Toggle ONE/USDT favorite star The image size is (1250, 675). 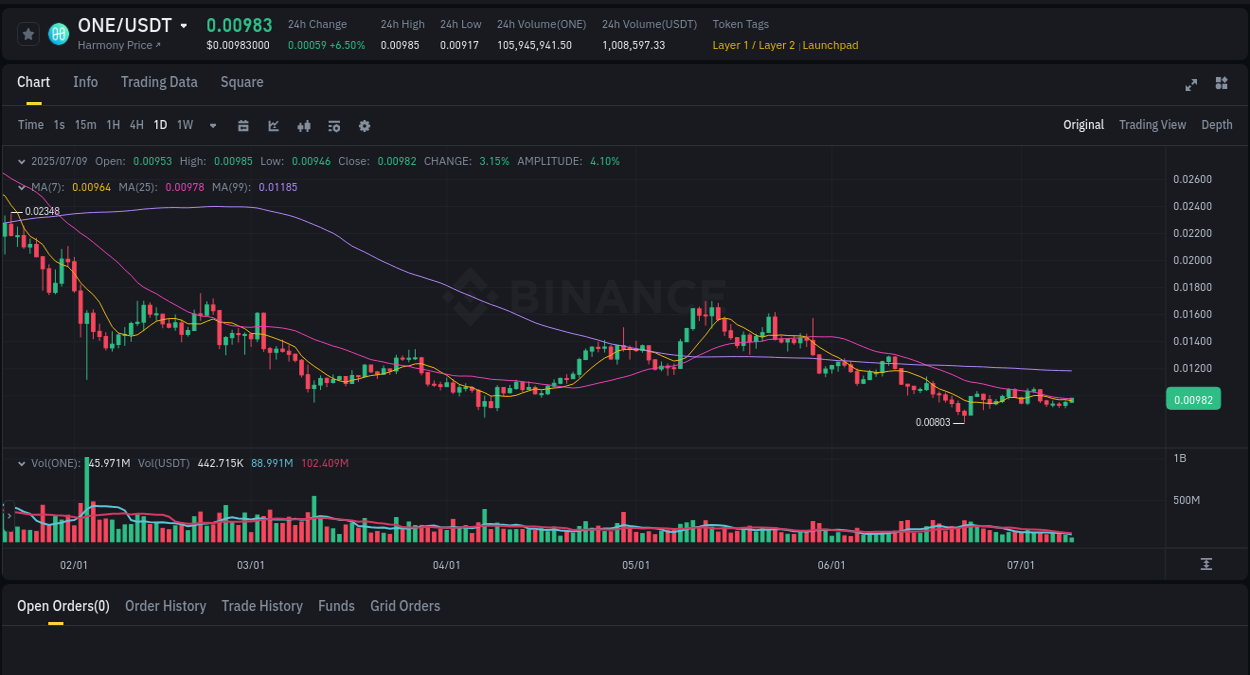coord(27,33)
